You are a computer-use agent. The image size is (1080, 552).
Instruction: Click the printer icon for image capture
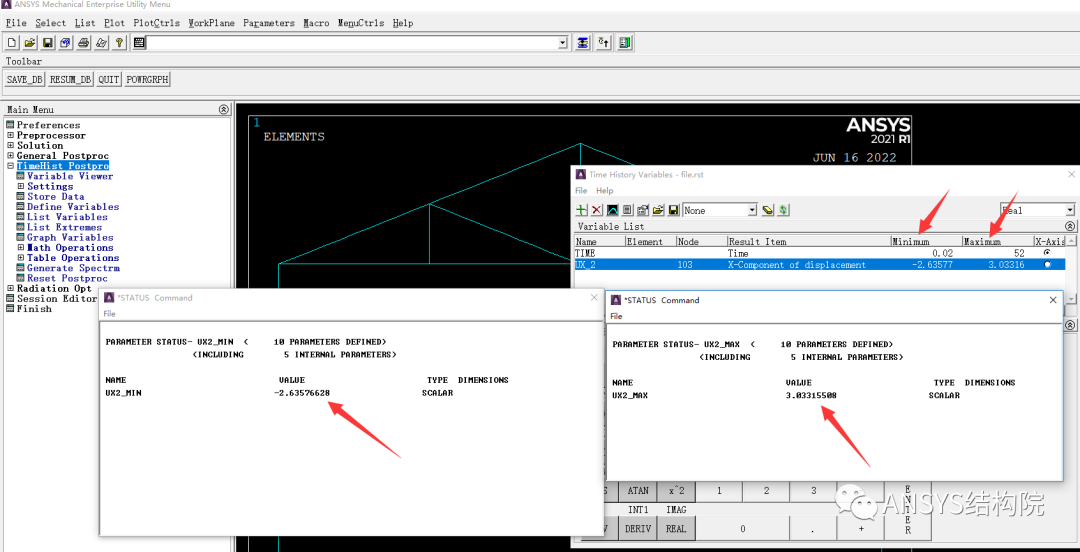pos(83,43)
